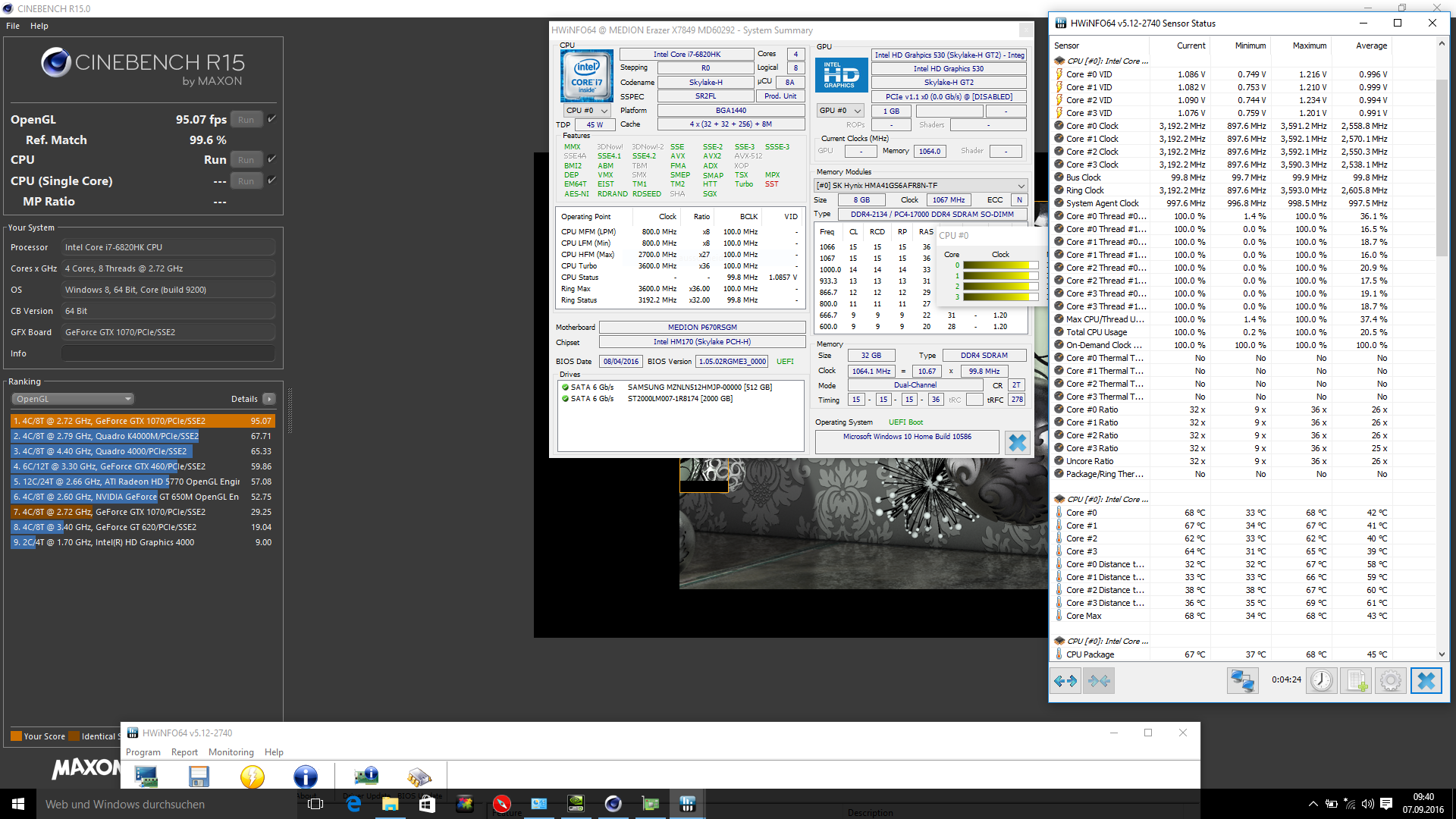This screenshot has height=819, width=1456.
Task: Toggle the OpenGL test checkbox
Action: point(271,119)
